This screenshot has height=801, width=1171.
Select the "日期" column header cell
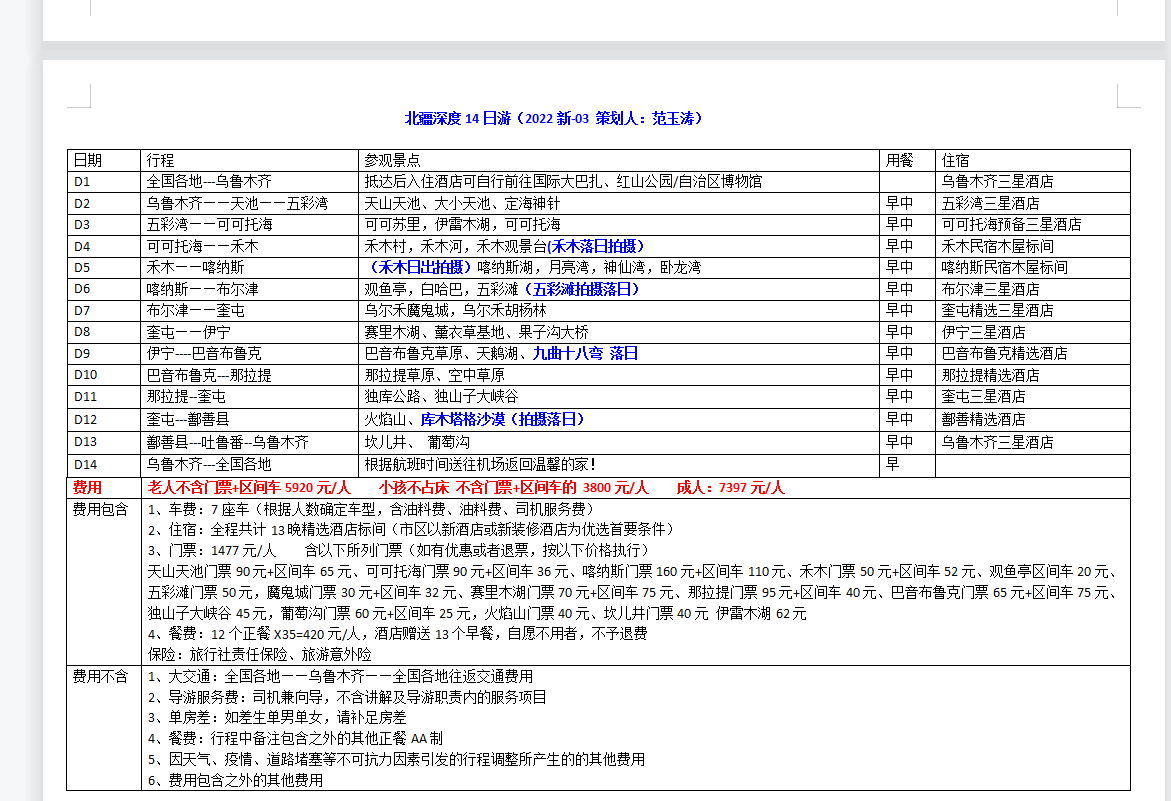(88, 160)
